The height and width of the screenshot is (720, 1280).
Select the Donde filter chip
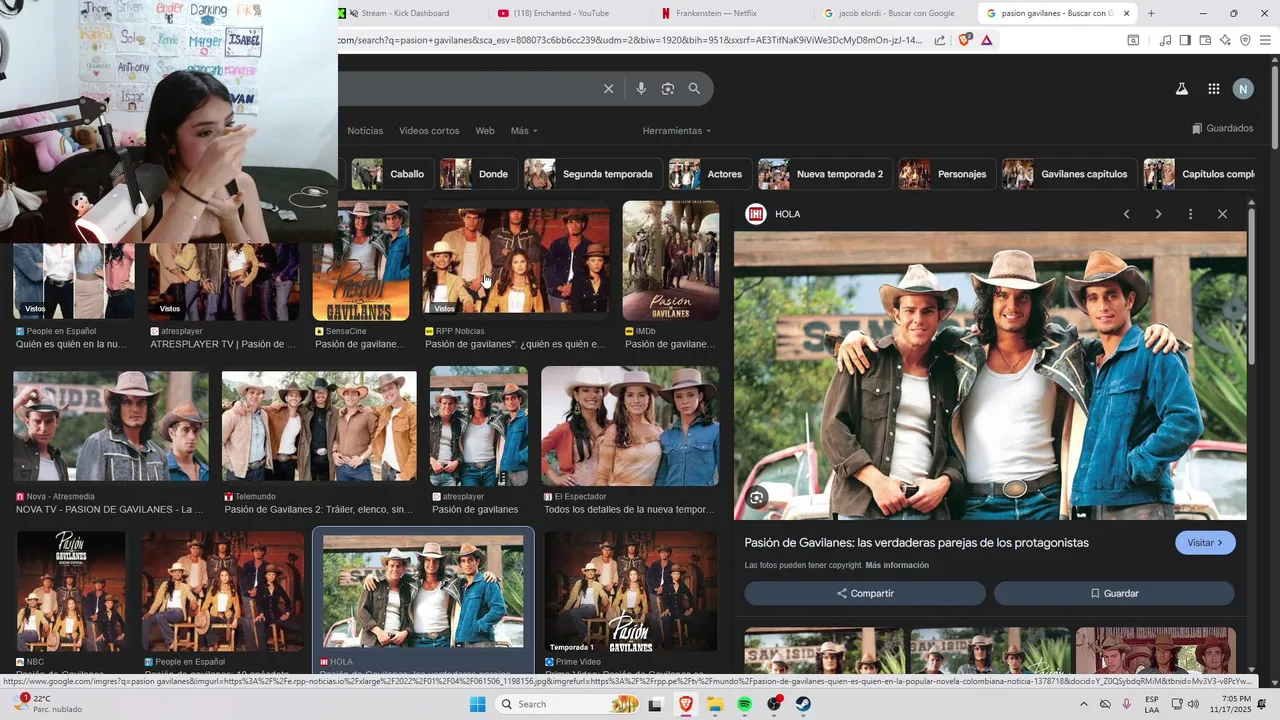pos(478,174)
